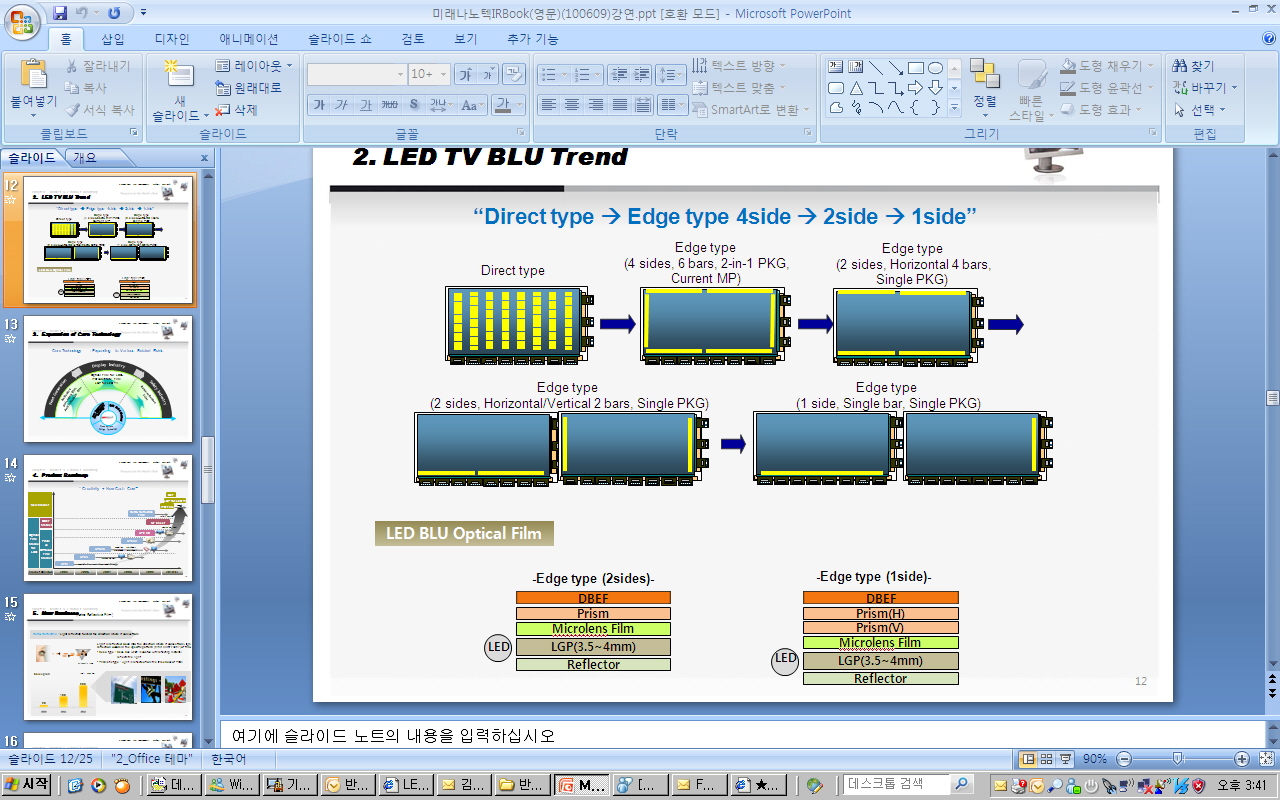Open the Design (디자인) ribbon tab
Image resolution: width=1280 pixels, height=800 pixels.
(172, 39)
